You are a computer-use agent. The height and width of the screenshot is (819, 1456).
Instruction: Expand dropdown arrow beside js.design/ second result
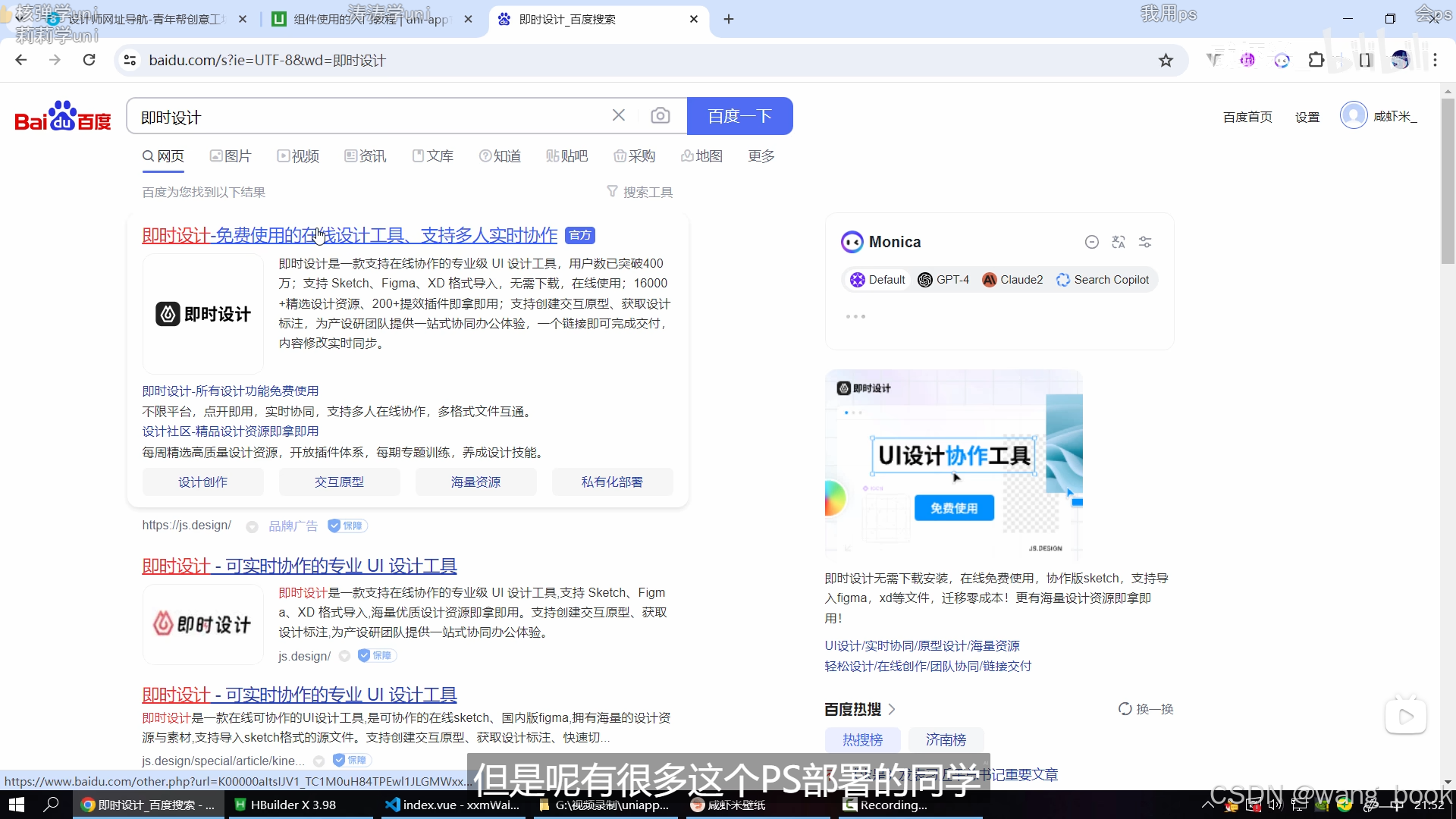(344, 656)
